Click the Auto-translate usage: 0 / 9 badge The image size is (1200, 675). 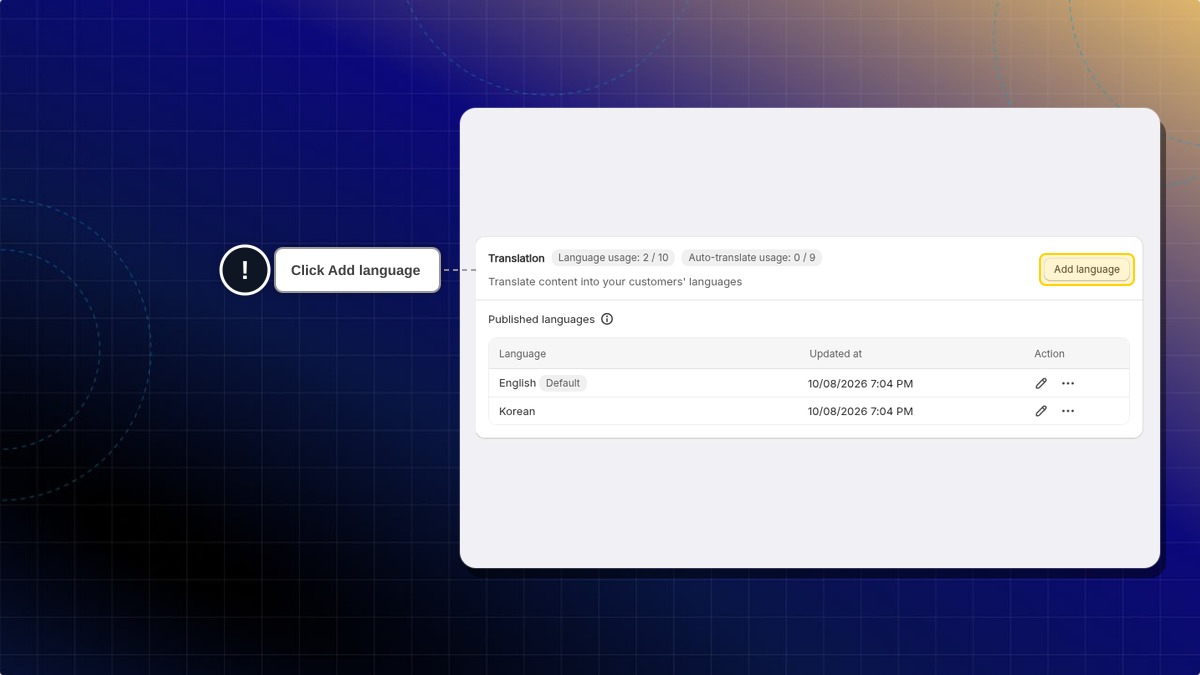[x=752, y=258]
